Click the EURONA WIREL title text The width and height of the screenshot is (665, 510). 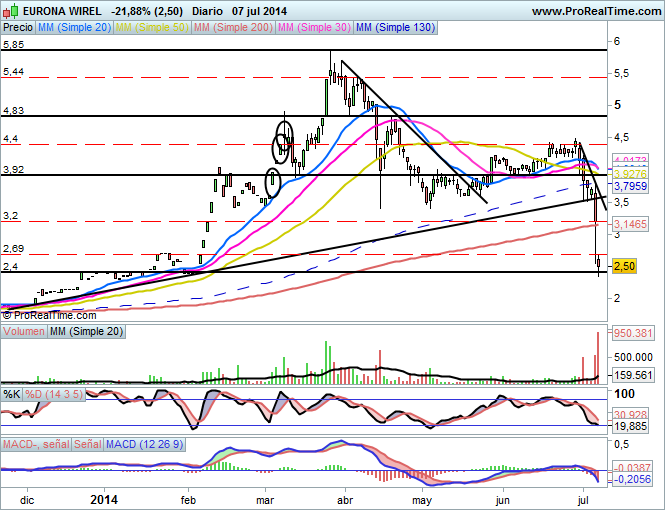(x=62, y=11)
